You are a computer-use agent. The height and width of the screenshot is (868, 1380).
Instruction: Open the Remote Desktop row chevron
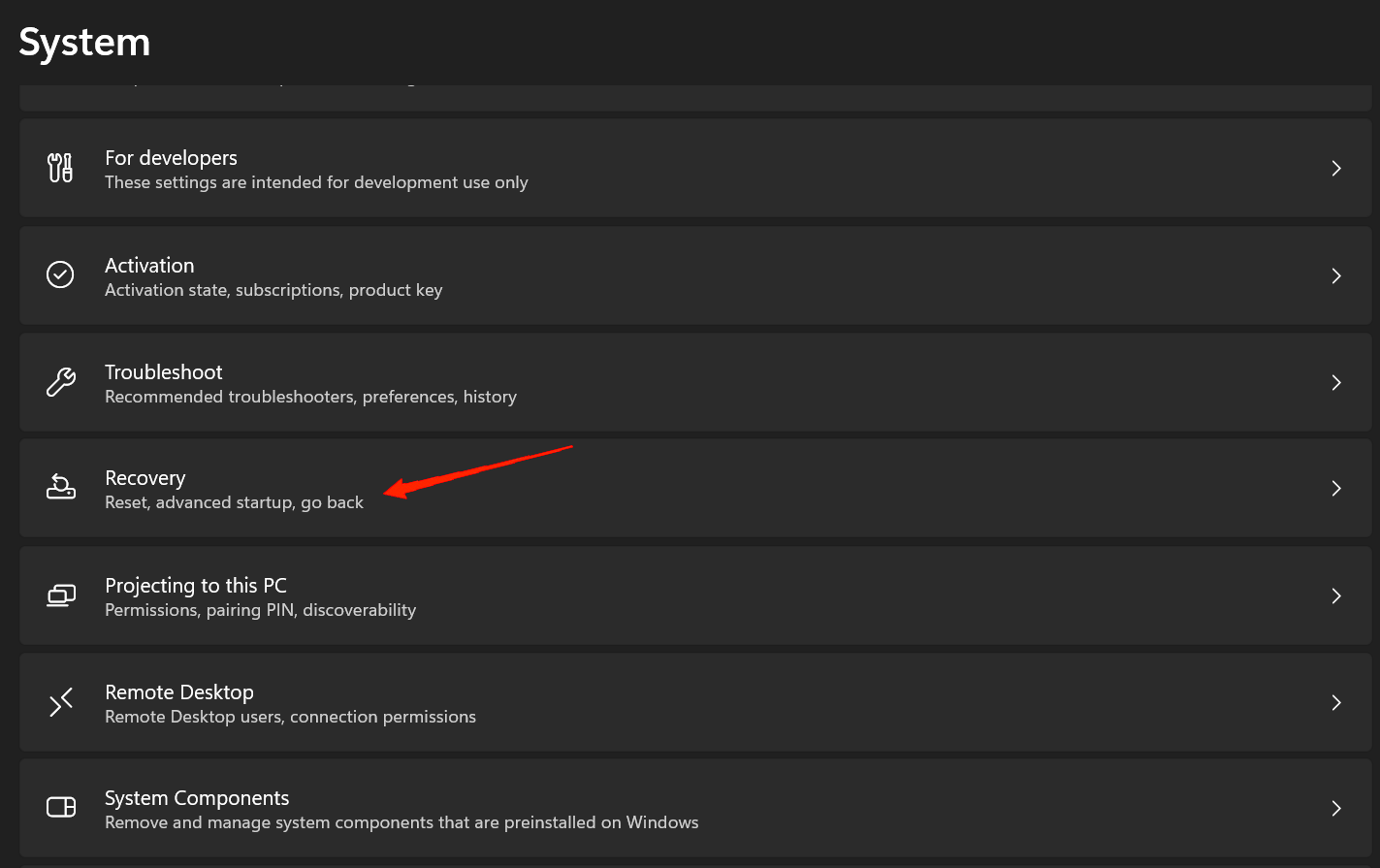click(x=1336, y=702)
